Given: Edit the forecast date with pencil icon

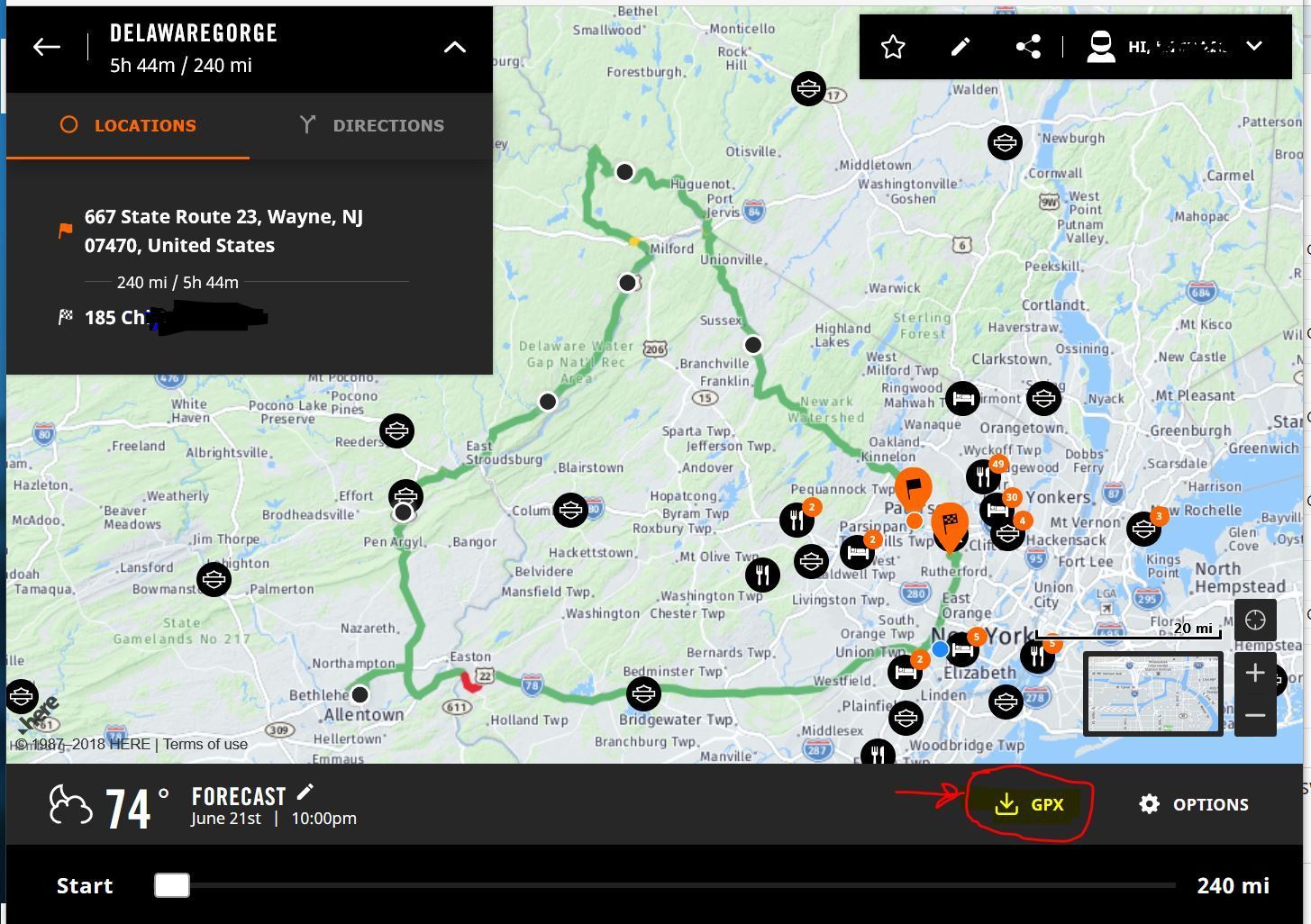Looking at the screenshot, I should (305, 792).
